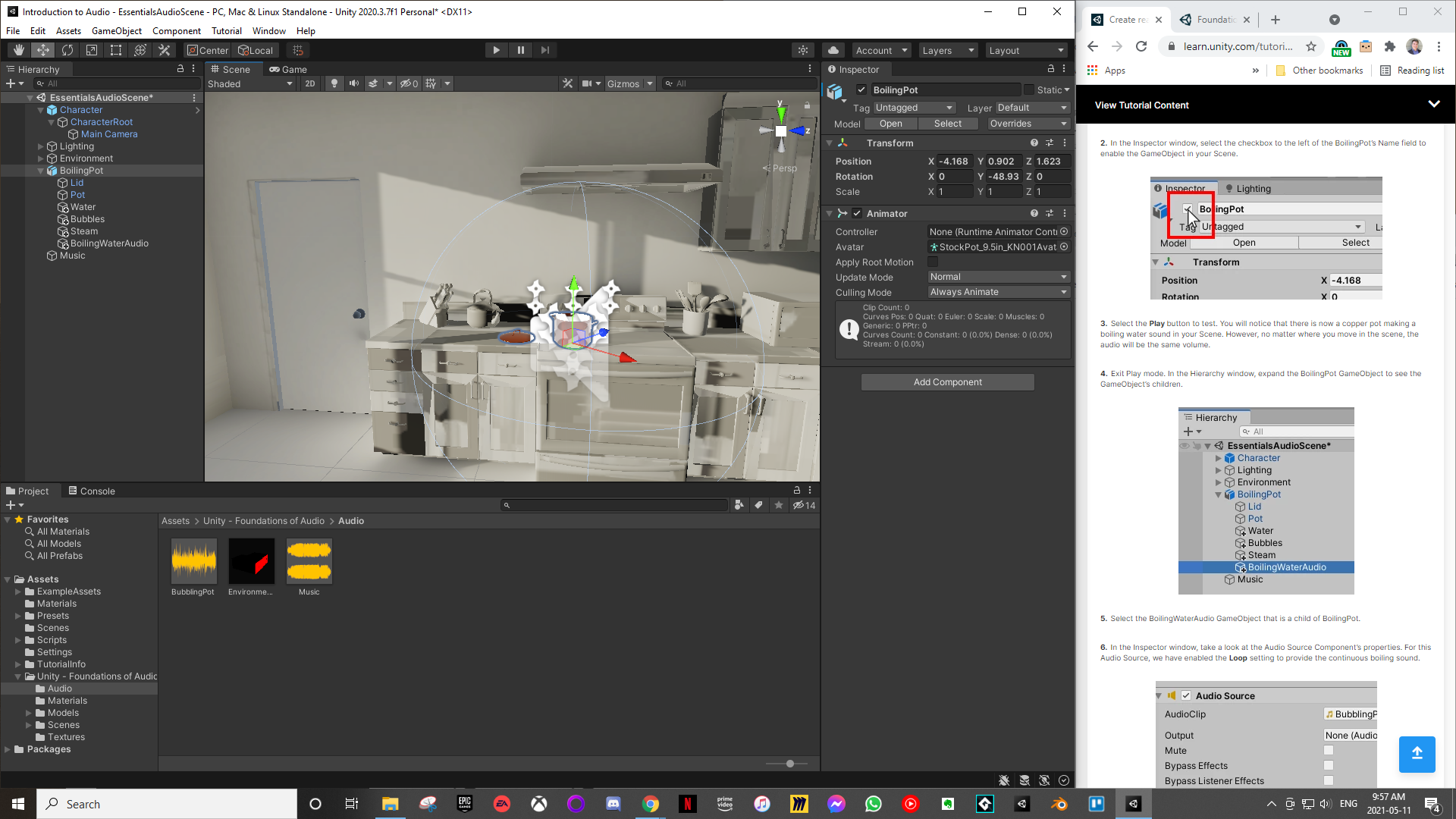
Task: Select the Rotate tool
Action: click(x=67, y=50)
